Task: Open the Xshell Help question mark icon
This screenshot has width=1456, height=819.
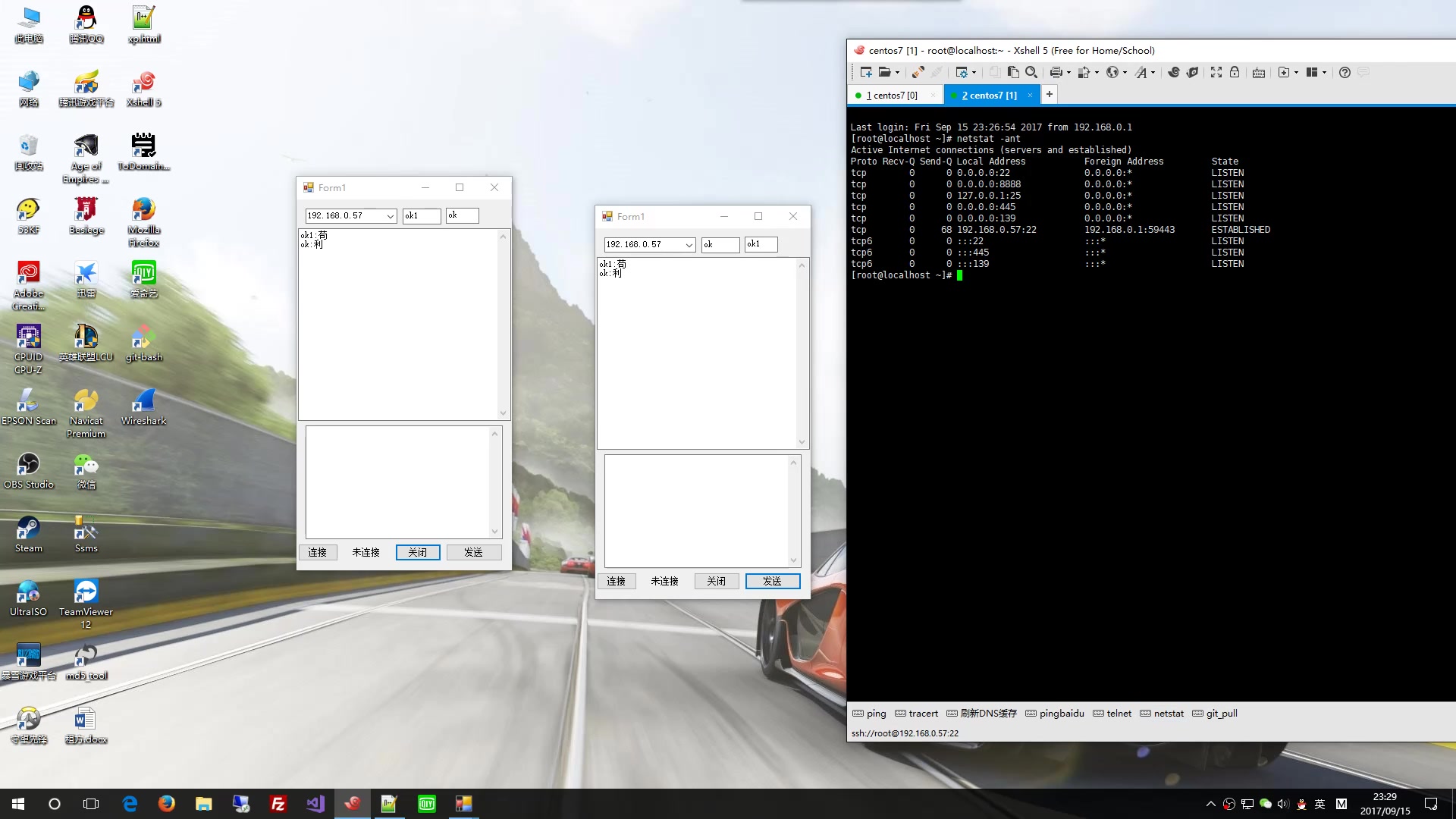Action: point(1345,73)
